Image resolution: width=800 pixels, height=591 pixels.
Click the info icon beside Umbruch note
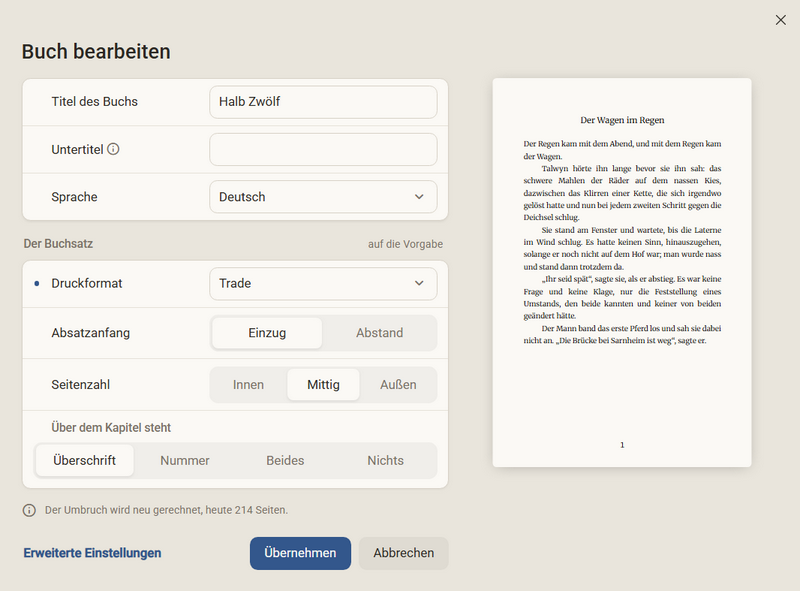tap(29, 510)
